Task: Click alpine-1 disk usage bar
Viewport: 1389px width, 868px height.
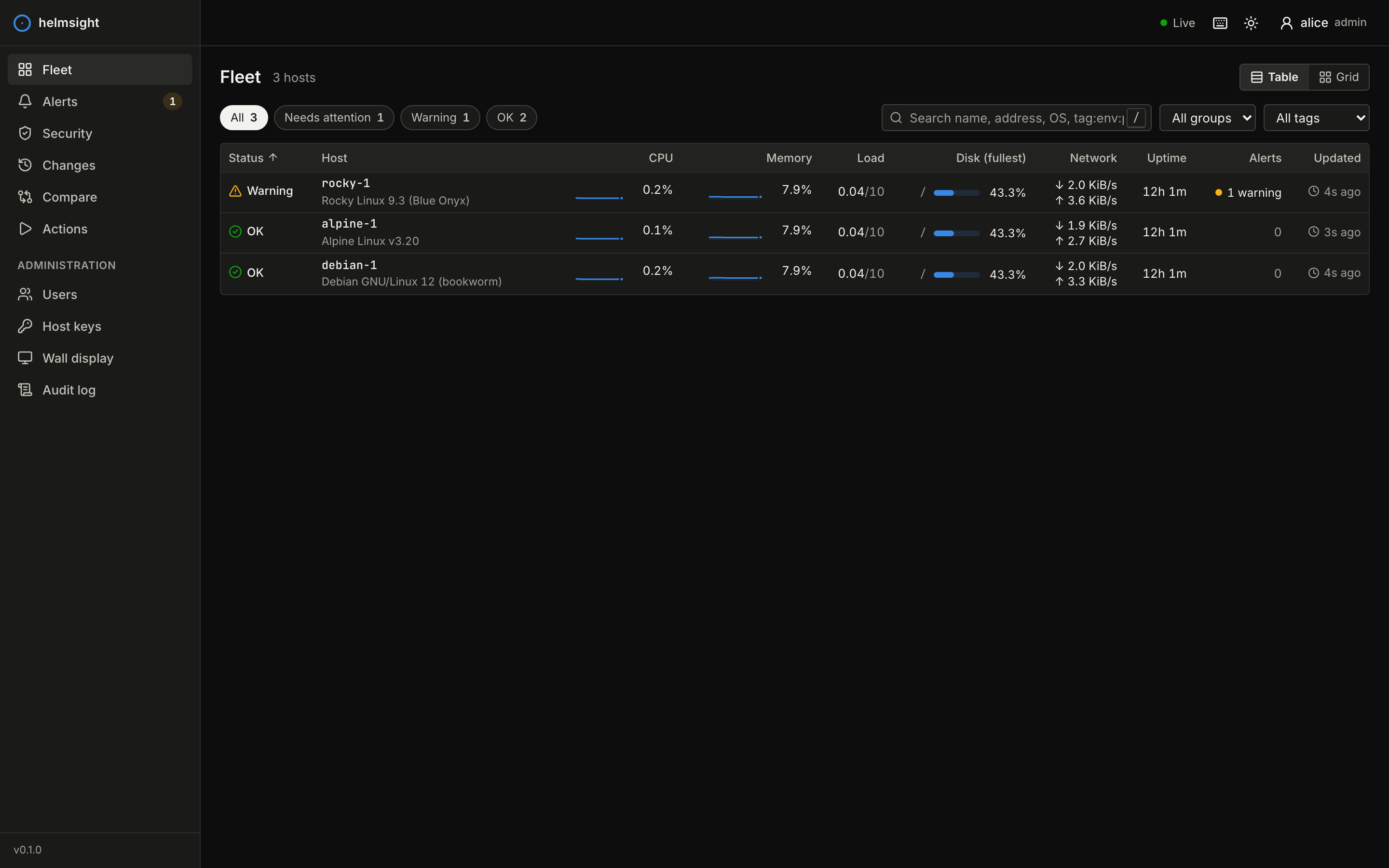Action: pos(956,233)
